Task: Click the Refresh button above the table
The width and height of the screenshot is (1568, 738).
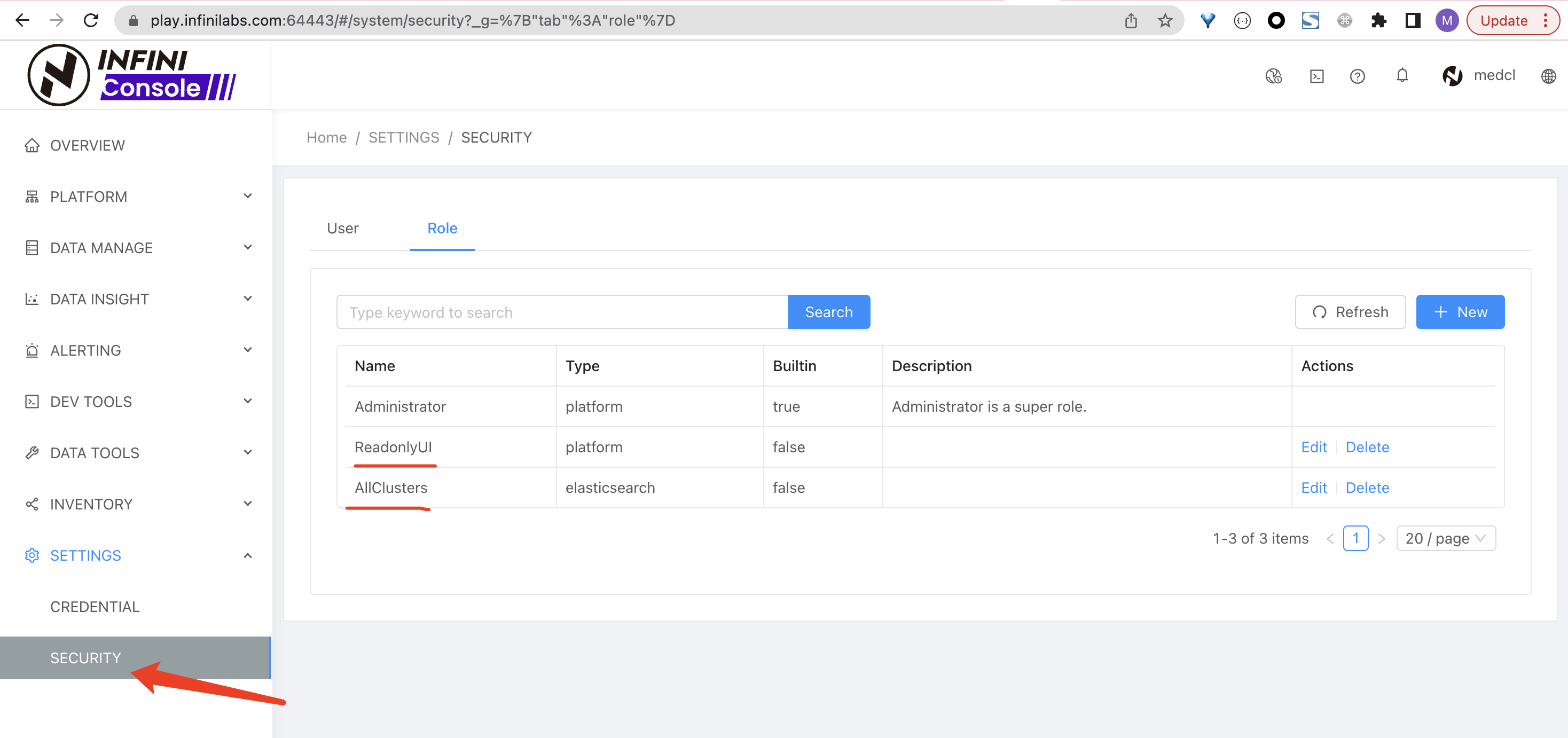Action: 1350,311
